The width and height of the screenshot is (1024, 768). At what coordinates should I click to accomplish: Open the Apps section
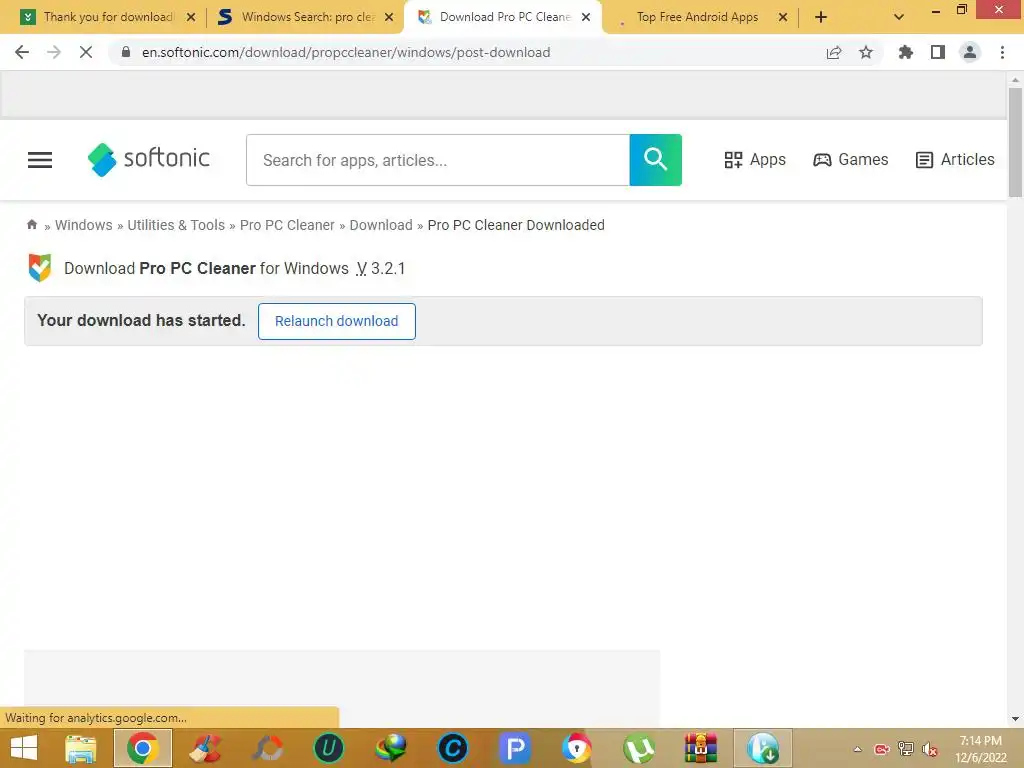point(754,160)
